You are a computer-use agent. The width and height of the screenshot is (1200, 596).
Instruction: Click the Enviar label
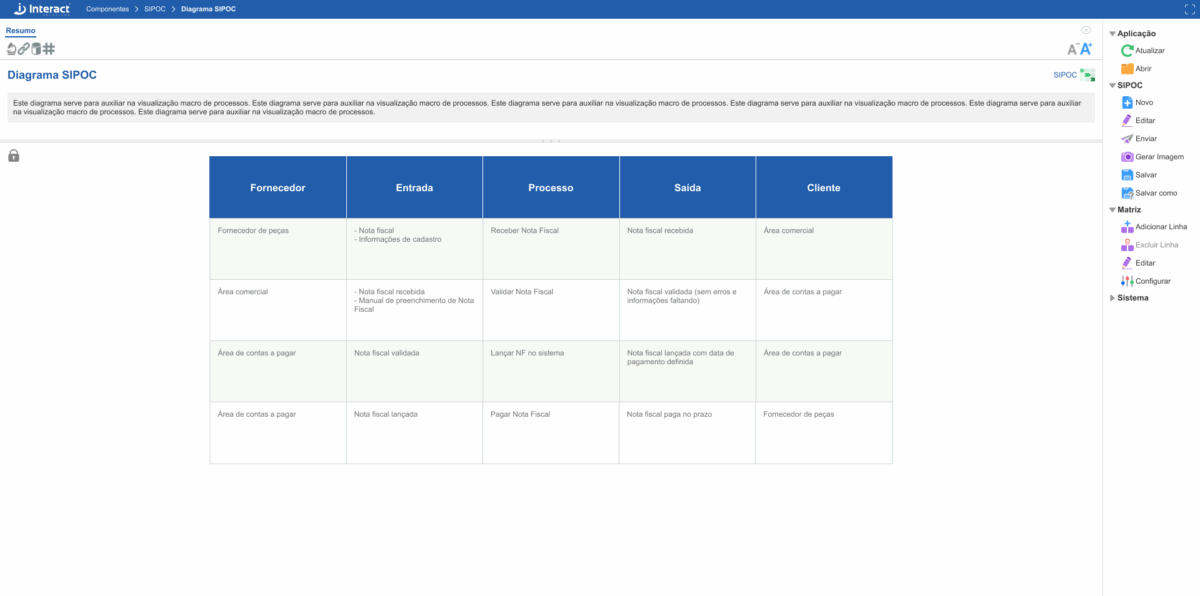1147,138
